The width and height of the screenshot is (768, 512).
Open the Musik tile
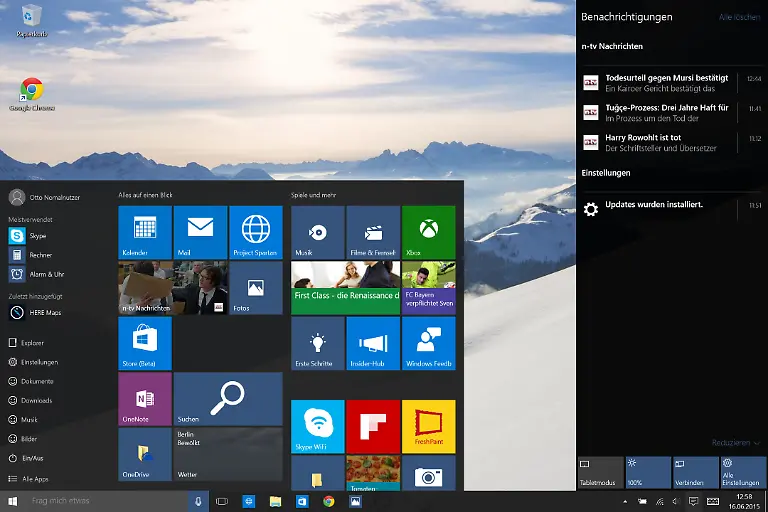click(317, 232)
